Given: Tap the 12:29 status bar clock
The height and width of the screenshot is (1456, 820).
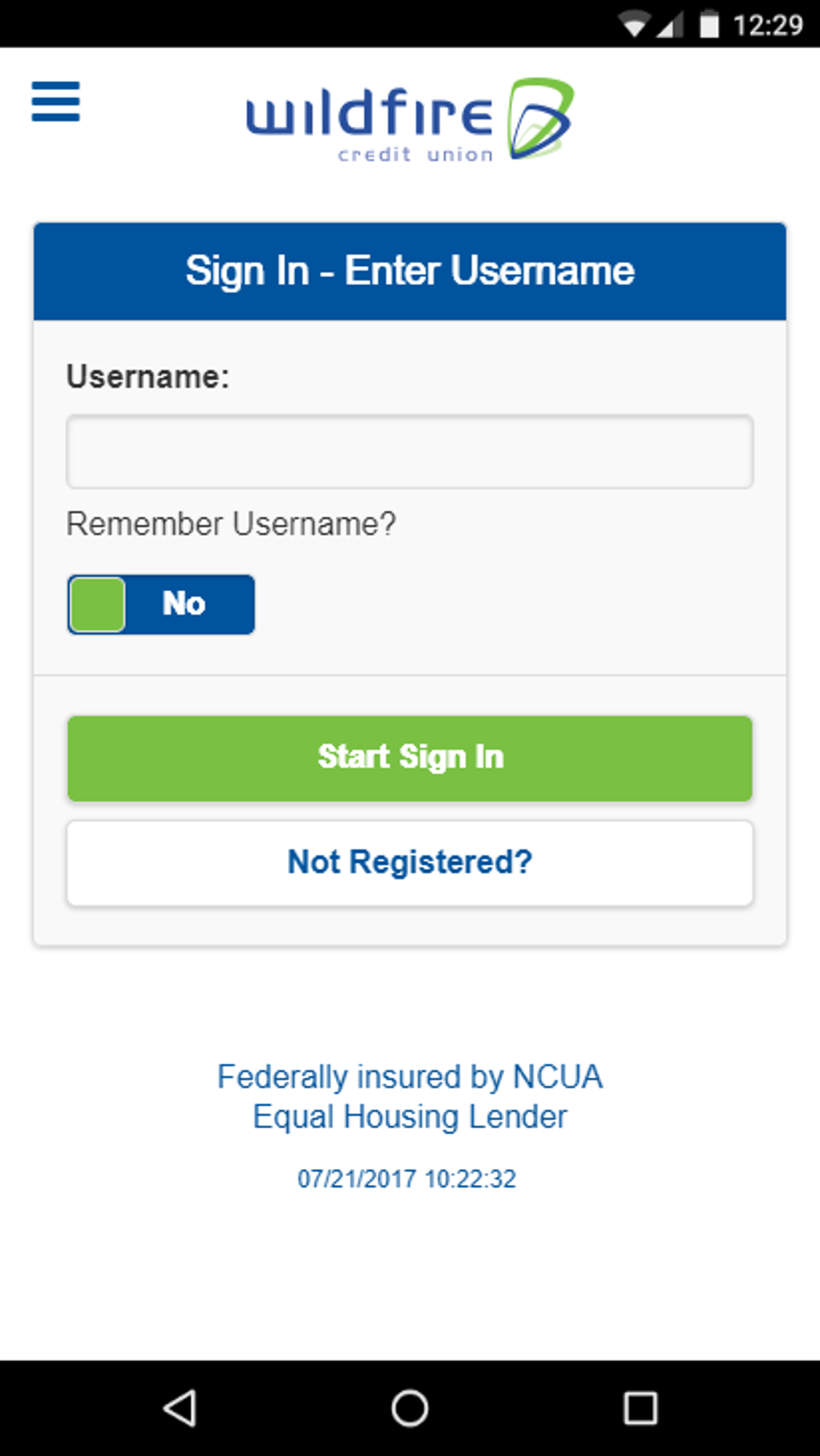Looking at the screenshot, I should [768, 26].
